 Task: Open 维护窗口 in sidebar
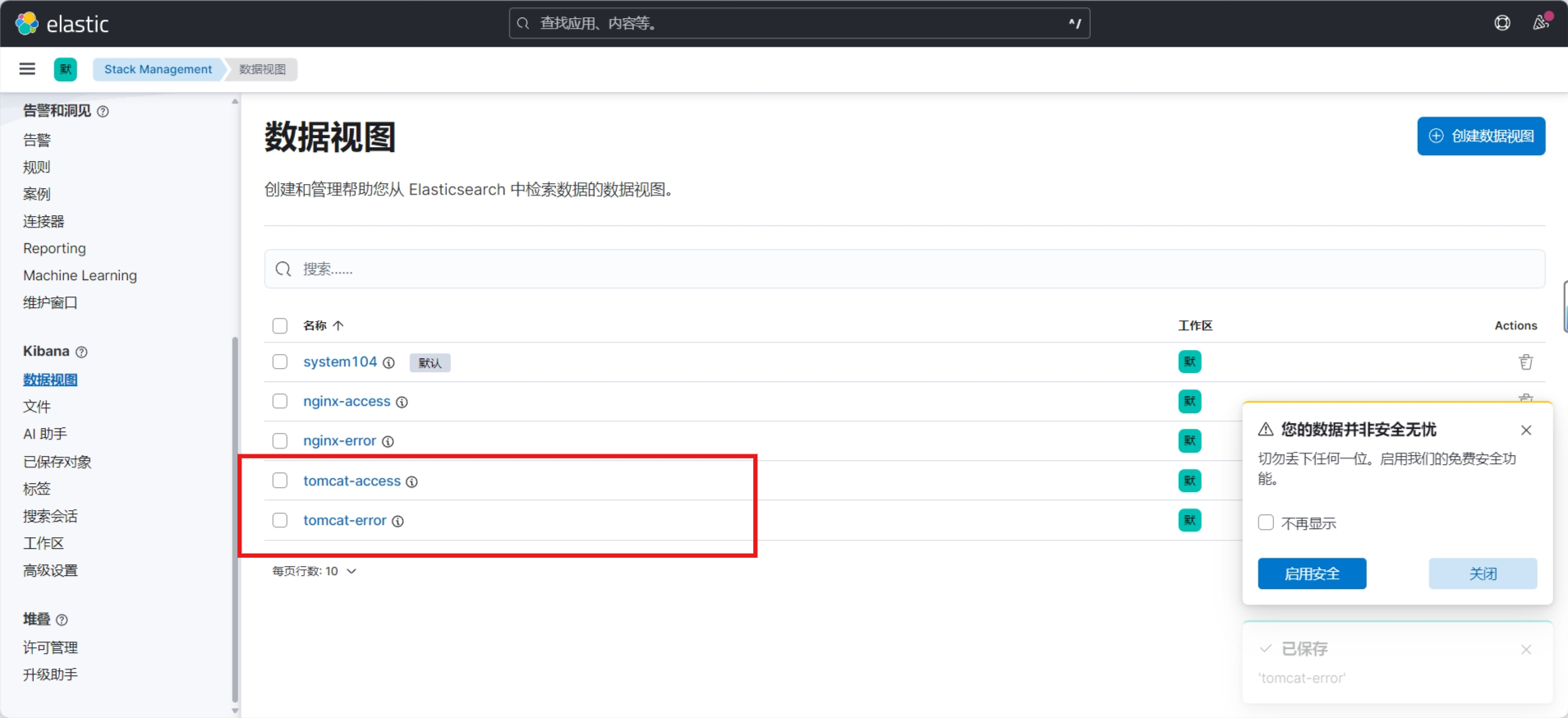pos(50,303)
